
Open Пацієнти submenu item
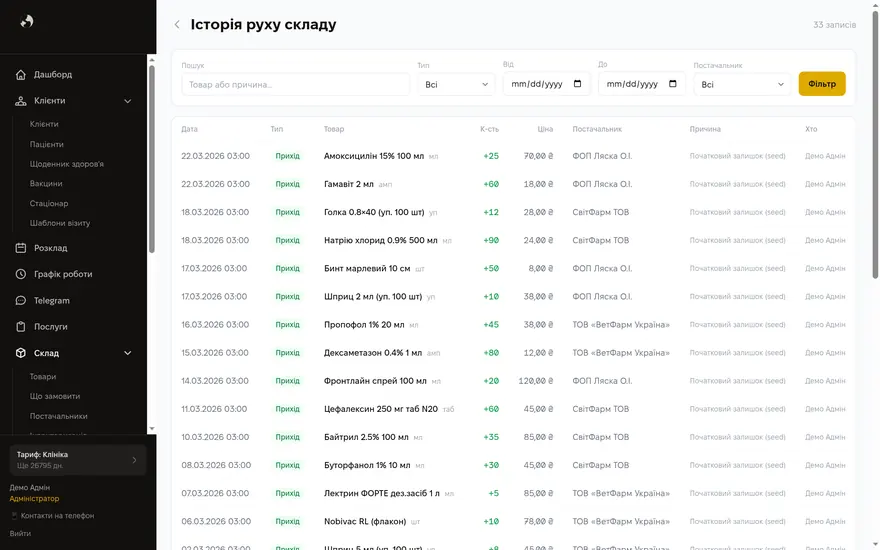pos(47,144)
